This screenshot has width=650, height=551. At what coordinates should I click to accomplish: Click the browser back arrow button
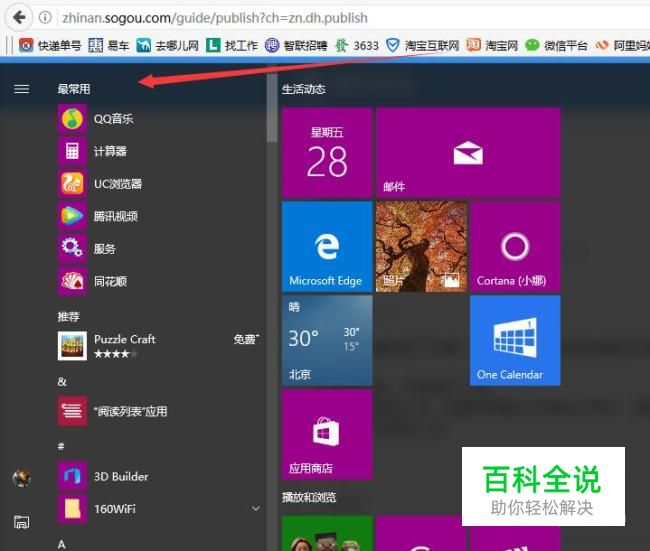(x=19, y=17)
